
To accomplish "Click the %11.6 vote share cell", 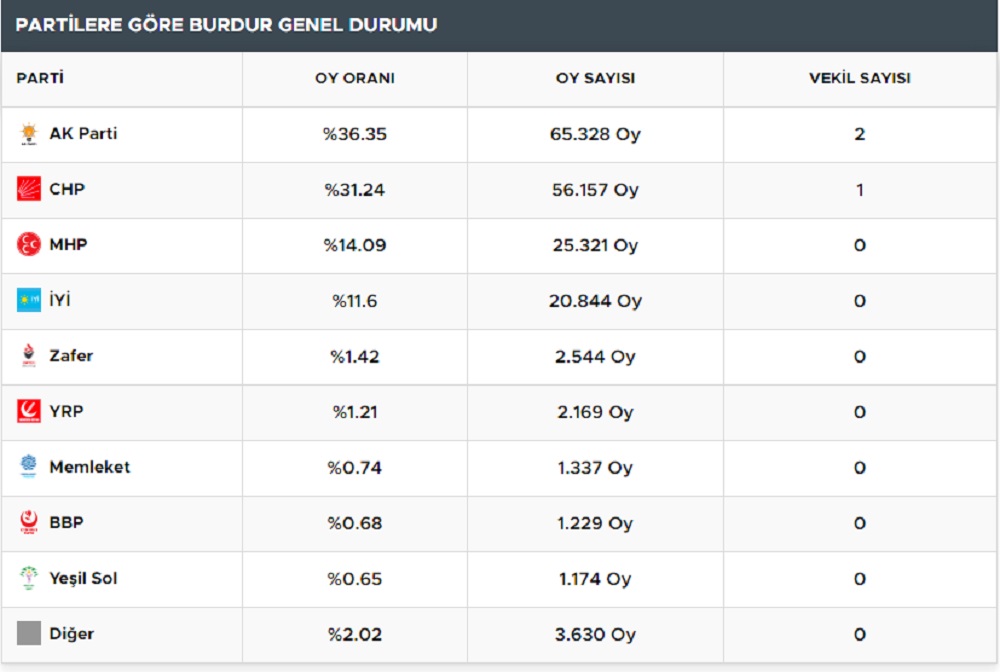I will pos(355,300).
